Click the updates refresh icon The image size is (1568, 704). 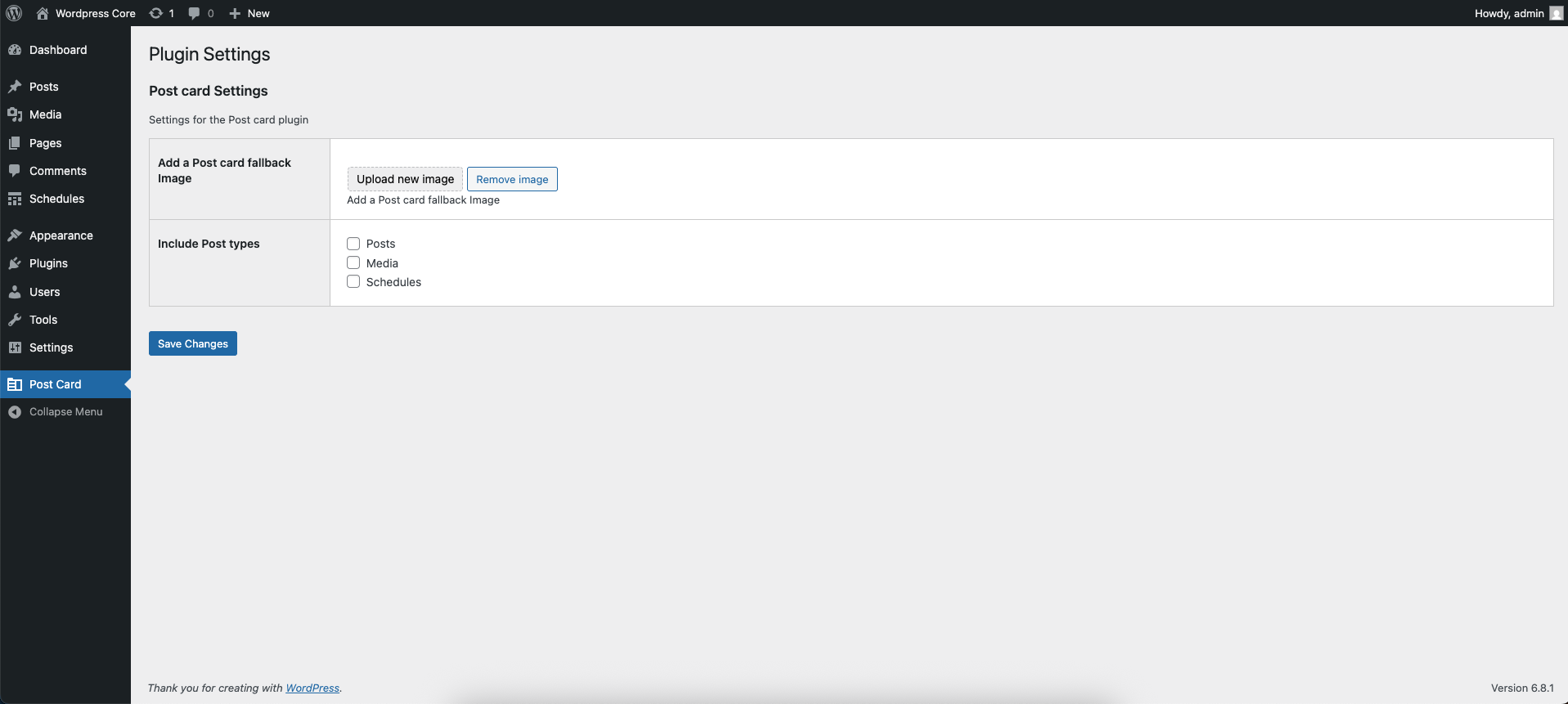(x=155, y=13)
